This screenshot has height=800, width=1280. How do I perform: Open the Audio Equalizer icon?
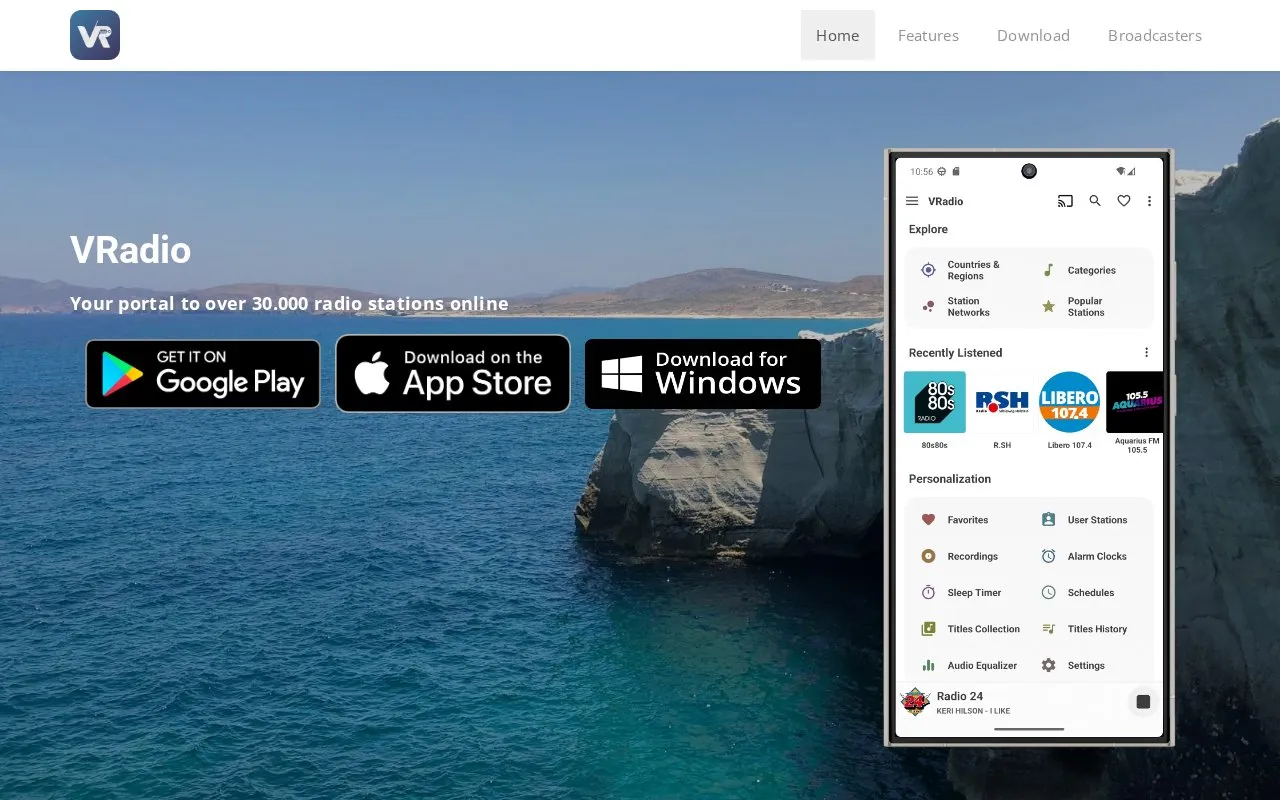(928, 665)
